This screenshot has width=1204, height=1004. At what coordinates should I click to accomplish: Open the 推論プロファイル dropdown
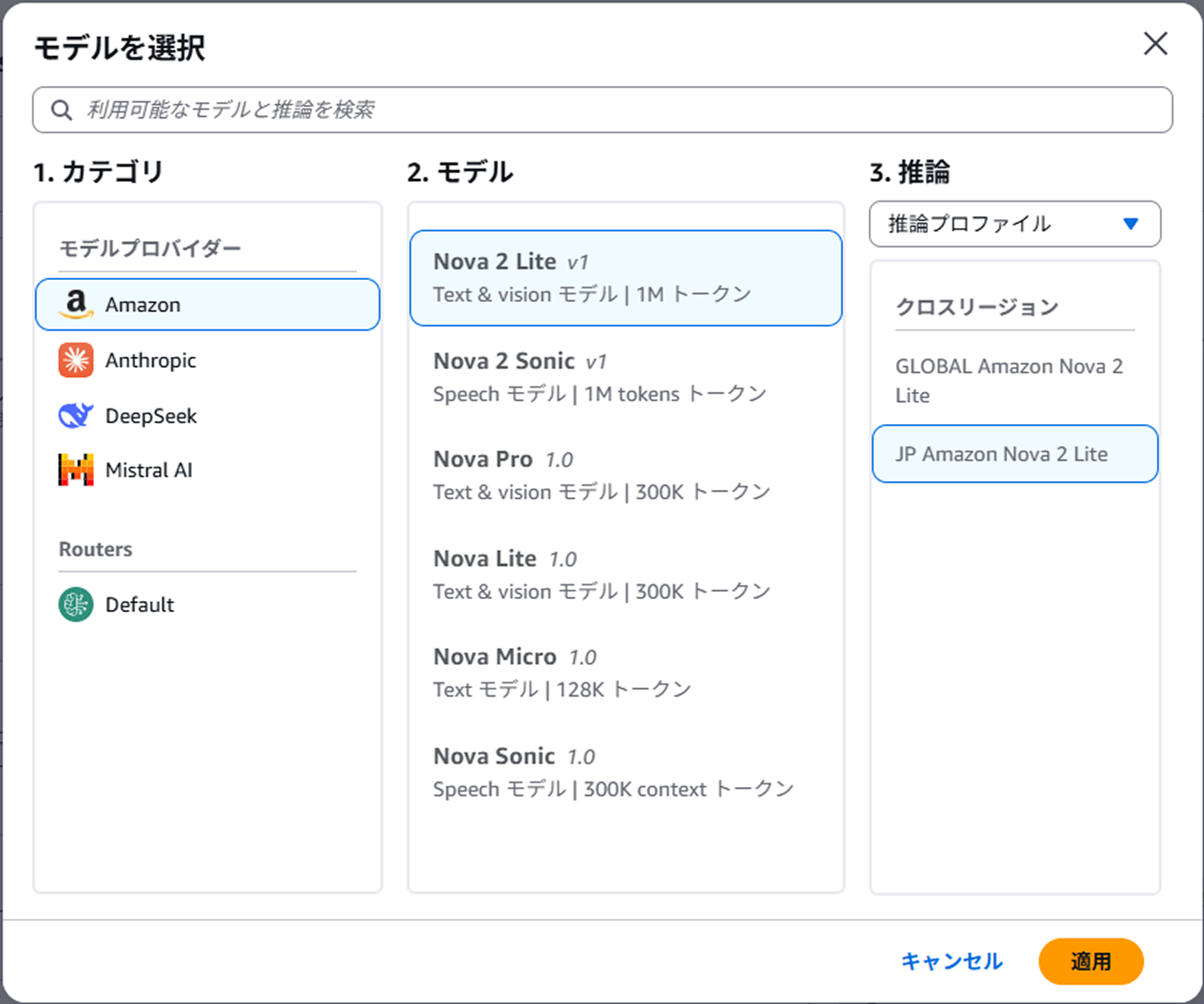point(1014,224)
